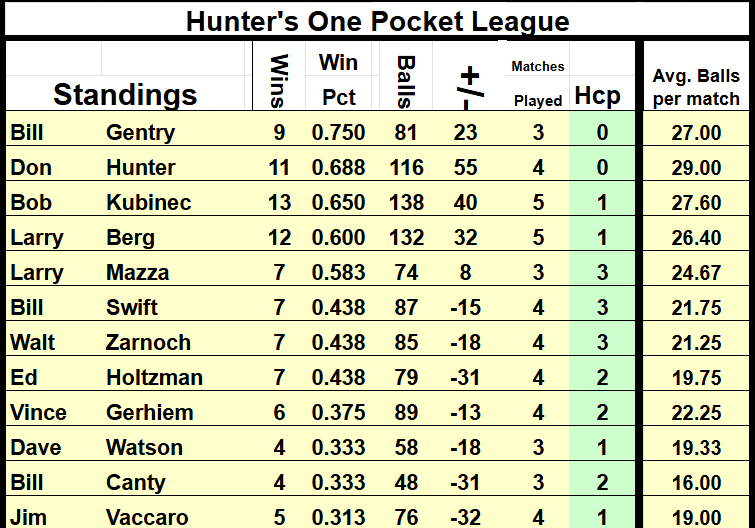Select Vince Gerhiem's win percentage 0.375
Viewport: 755px width, 528px height.
pyautogui.click(x=338, y=412)
